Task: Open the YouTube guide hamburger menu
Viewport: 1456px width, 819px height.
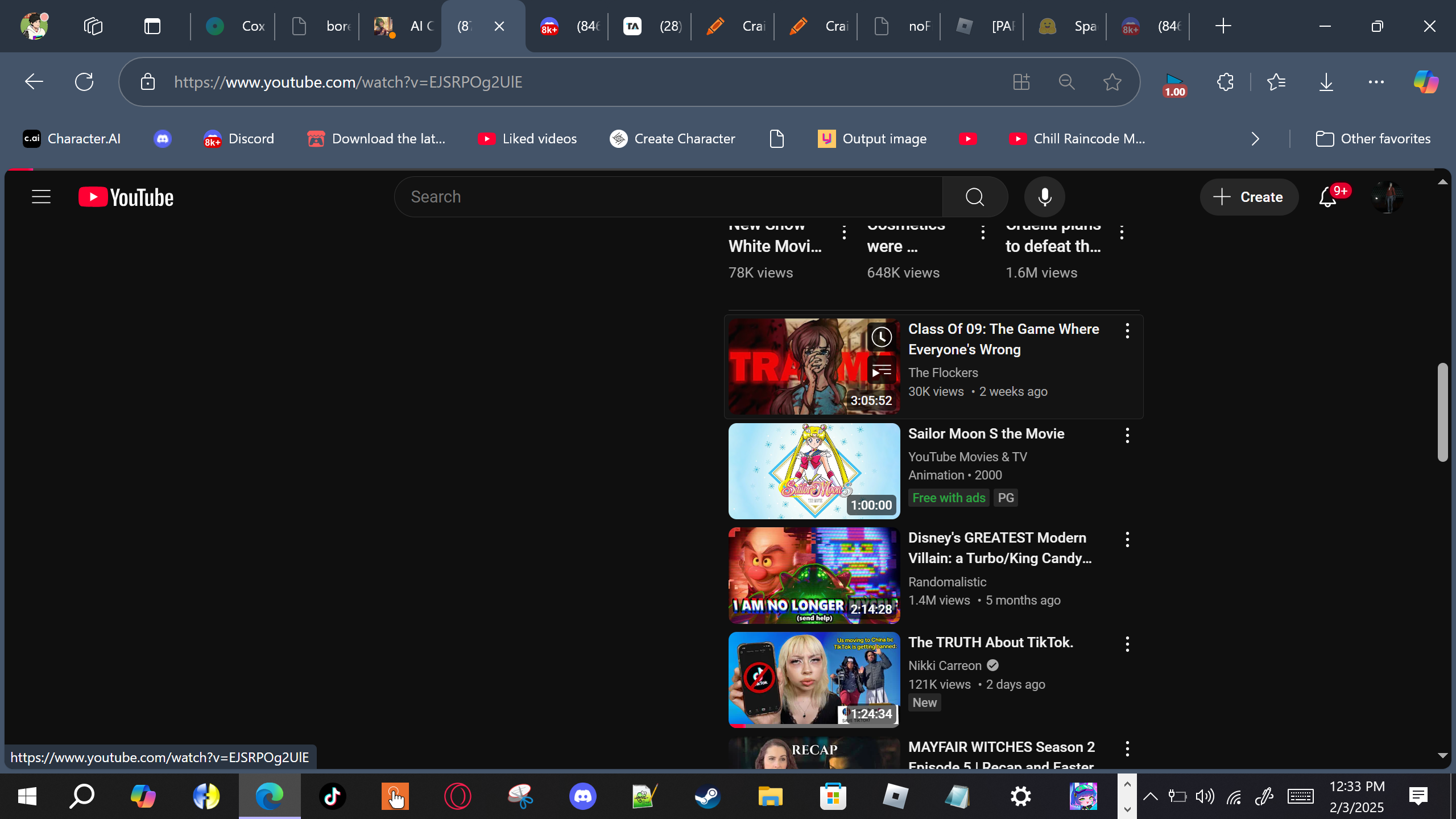Action: click(x=41, y=197)
